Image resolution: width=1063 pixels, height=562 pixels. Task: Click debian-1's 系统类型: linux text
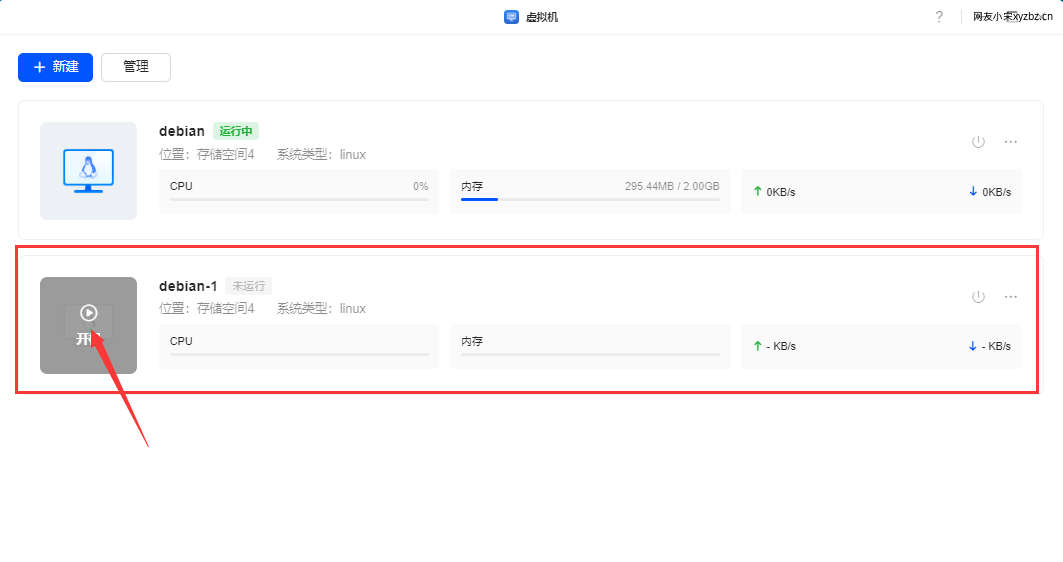(x=321, y=308)
